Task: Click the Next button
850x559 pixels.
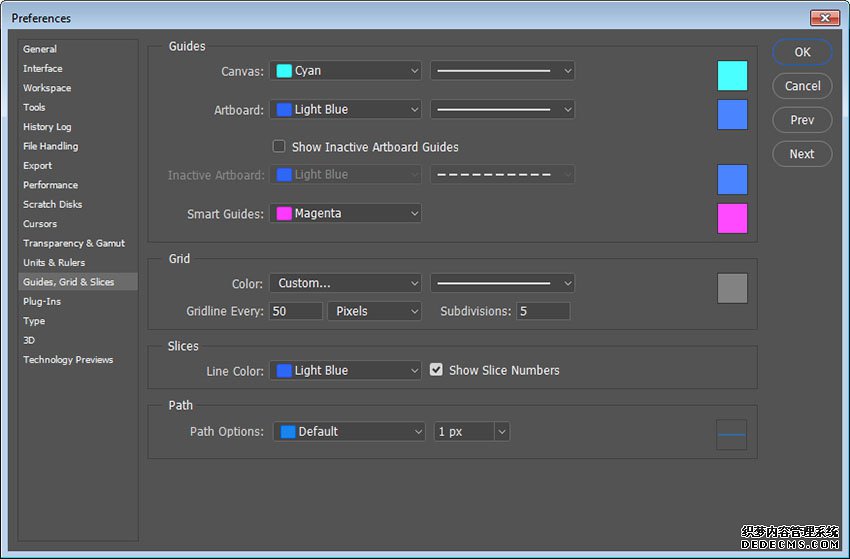Action: [802, 154]
